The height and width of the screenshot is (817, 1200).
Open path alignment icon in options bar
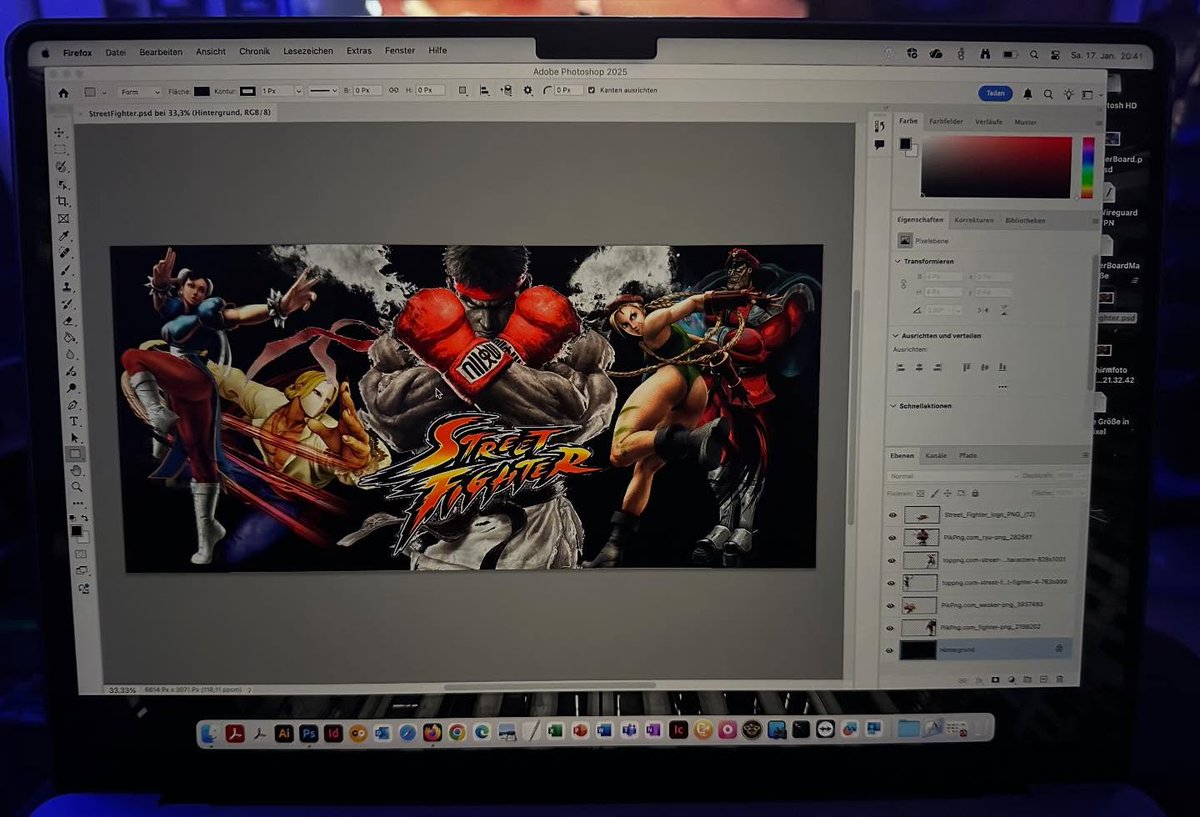484,90
